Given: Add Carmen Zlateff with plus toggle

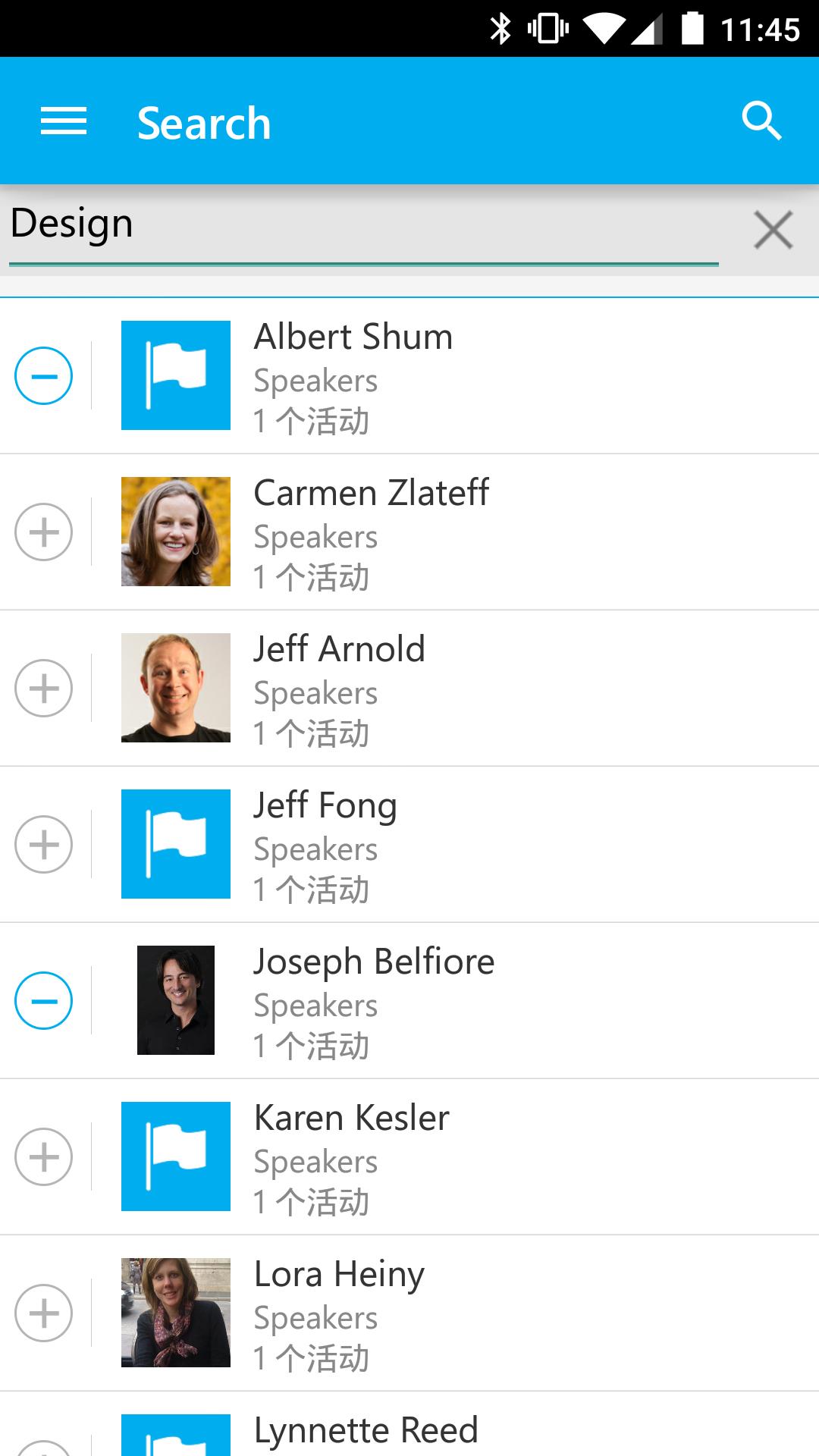Looking at the screenshot, I should 44,532.
